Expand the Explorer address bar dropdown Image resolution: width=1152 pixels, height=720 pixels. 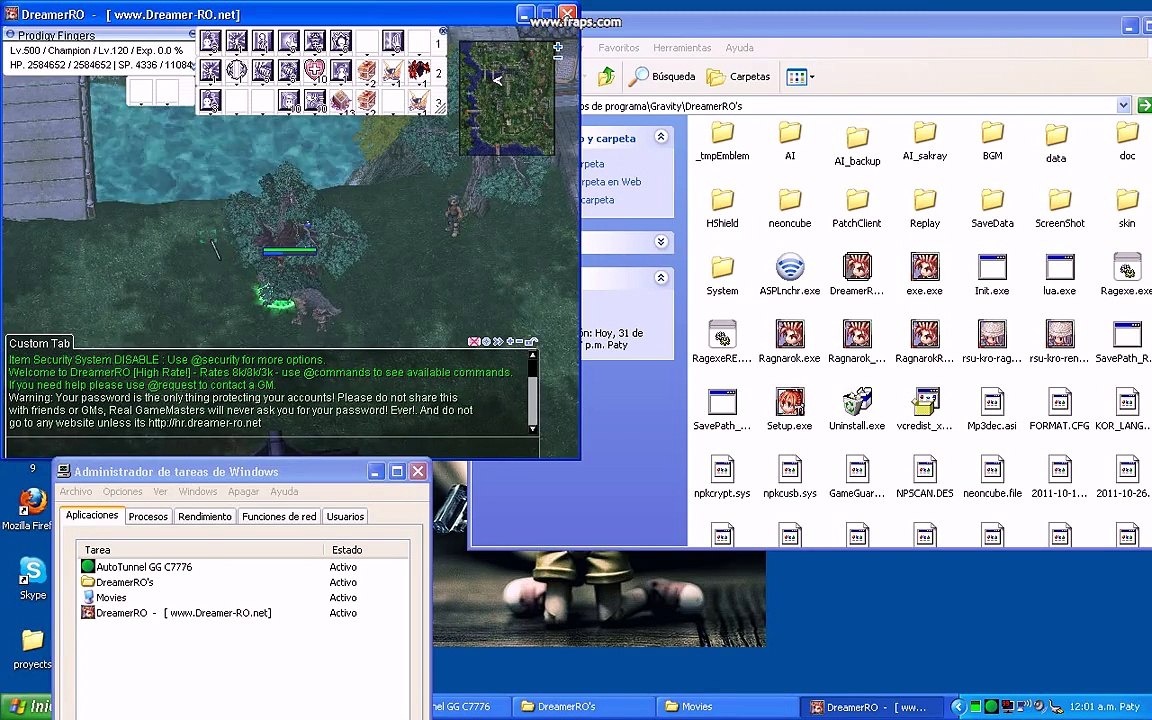1123,106
